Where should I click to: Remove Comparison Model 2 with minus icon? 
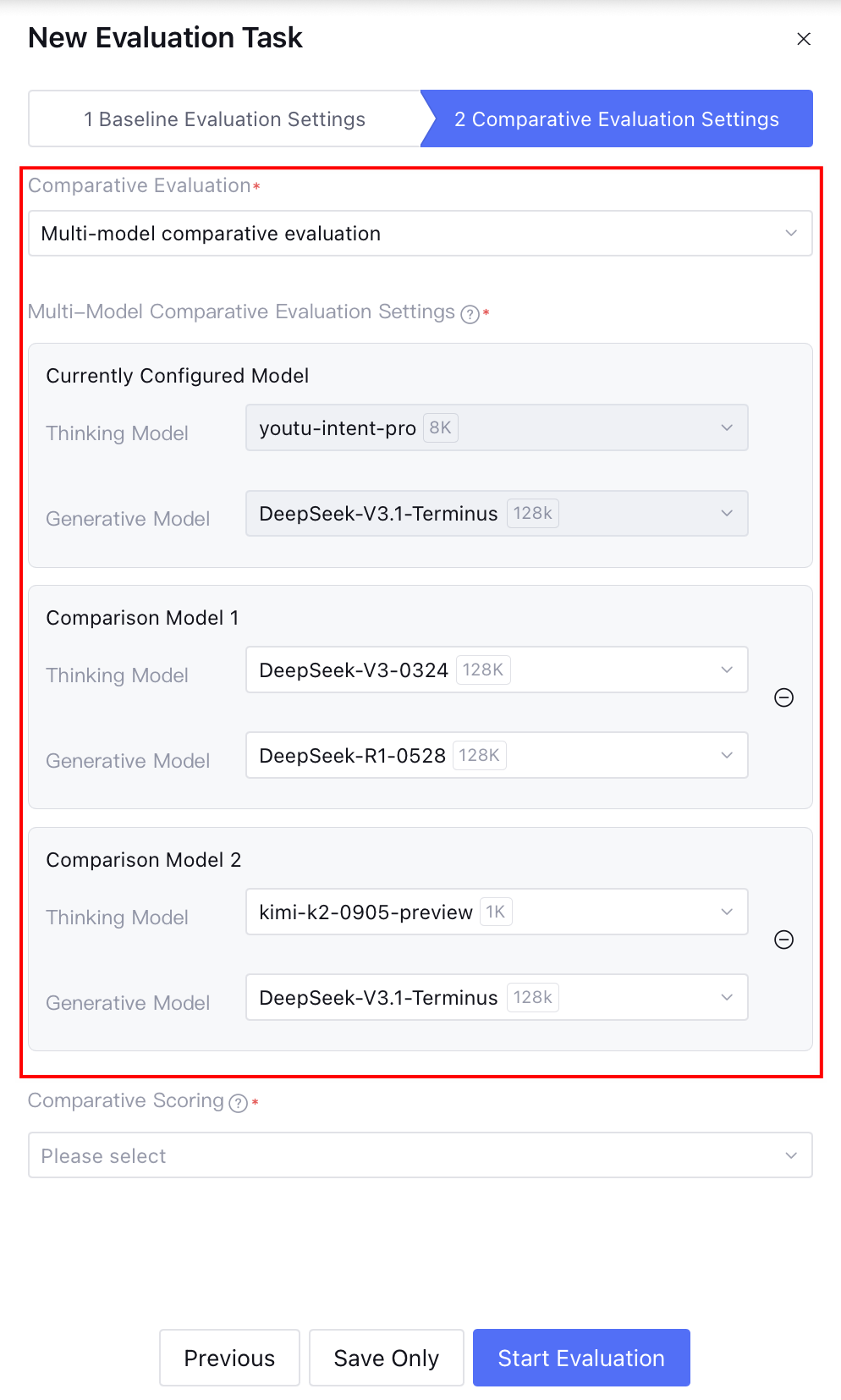(x=784, y=940)
